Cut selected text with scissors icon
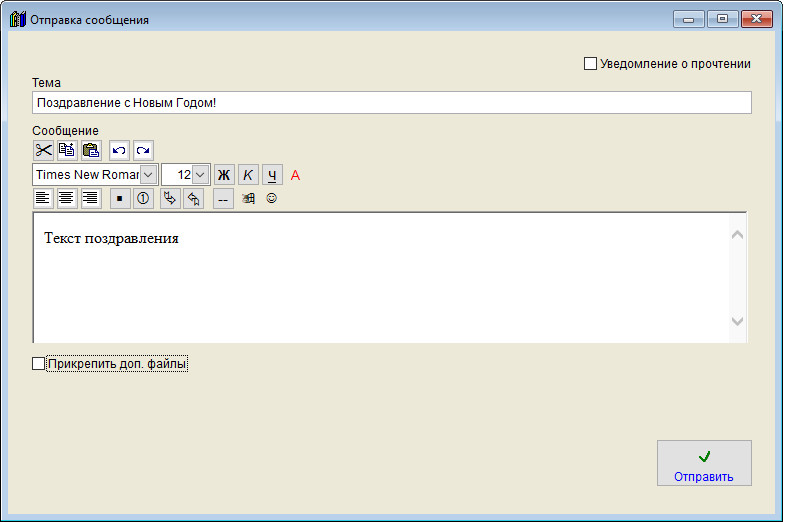 (x=44, y=150)
